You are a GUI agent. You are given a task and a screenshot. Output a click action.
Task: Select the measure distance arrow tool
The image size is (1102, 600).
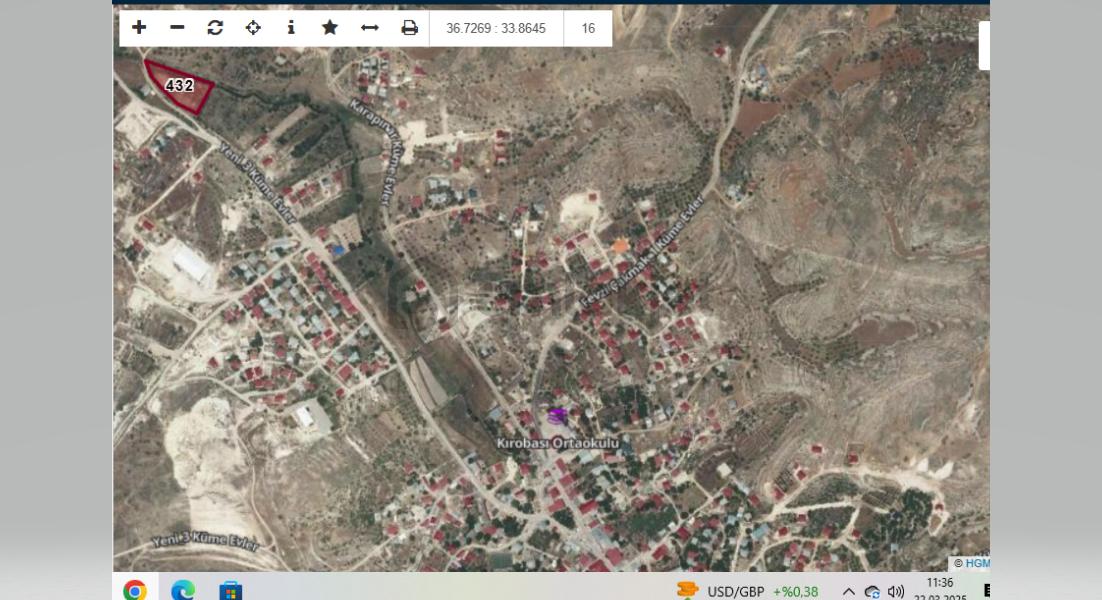coord(370,27)
